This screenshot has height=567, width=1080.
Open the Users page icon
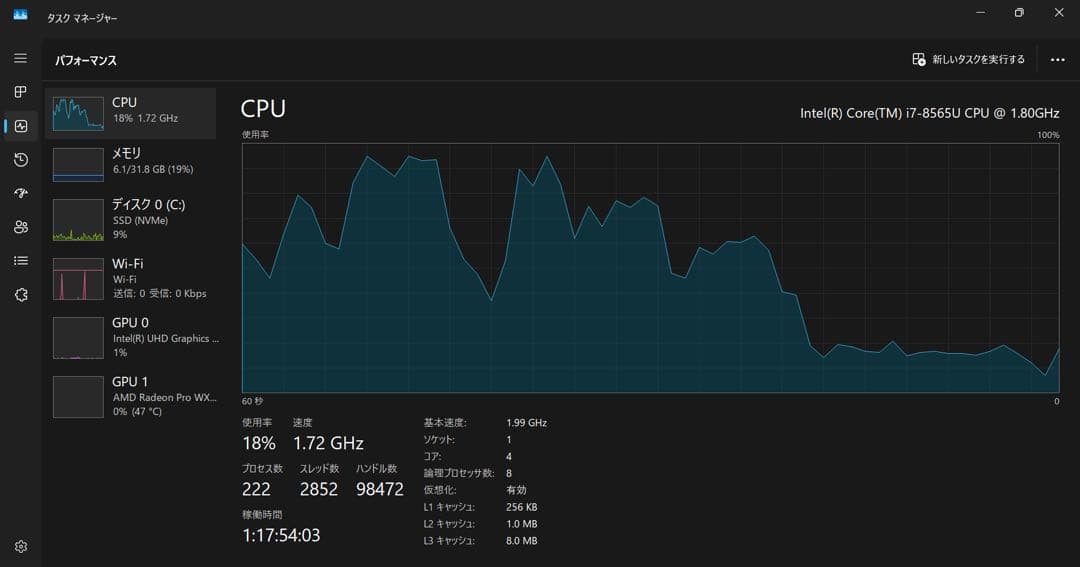click(x=21, y=227)
